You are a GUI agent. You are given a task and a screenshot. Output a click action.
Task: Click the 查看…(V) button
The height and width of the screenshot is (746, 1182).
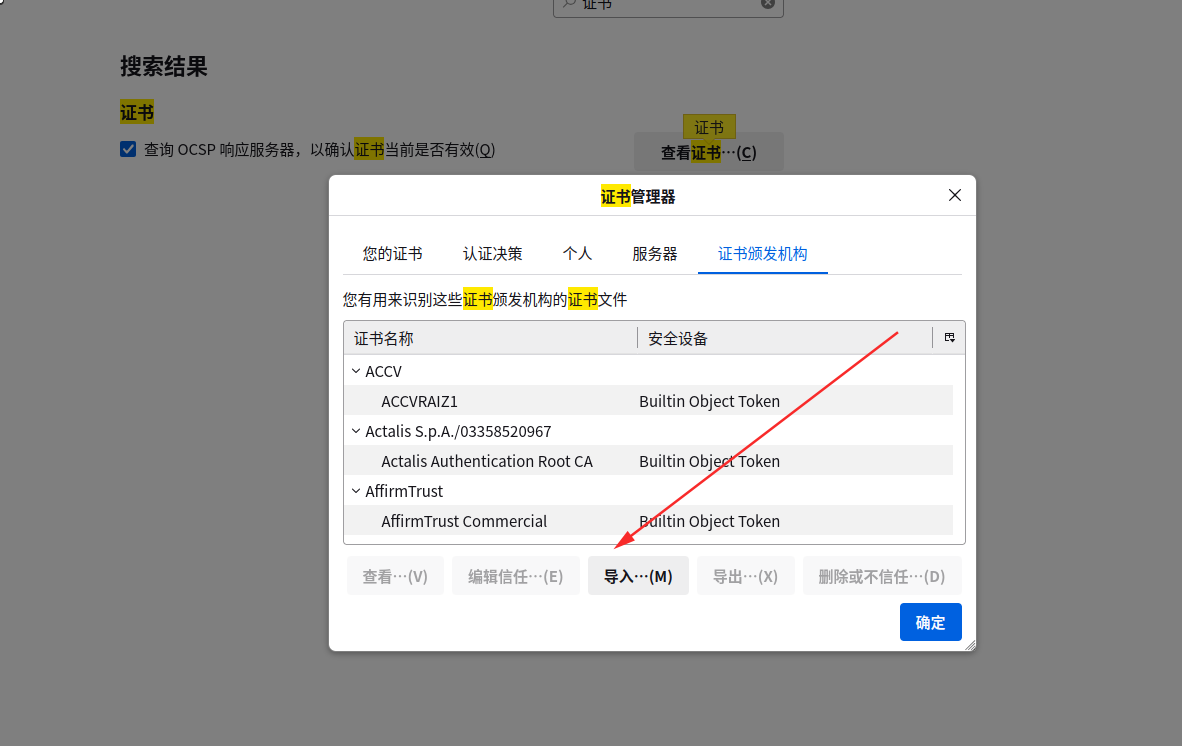[x=395, y=576]
